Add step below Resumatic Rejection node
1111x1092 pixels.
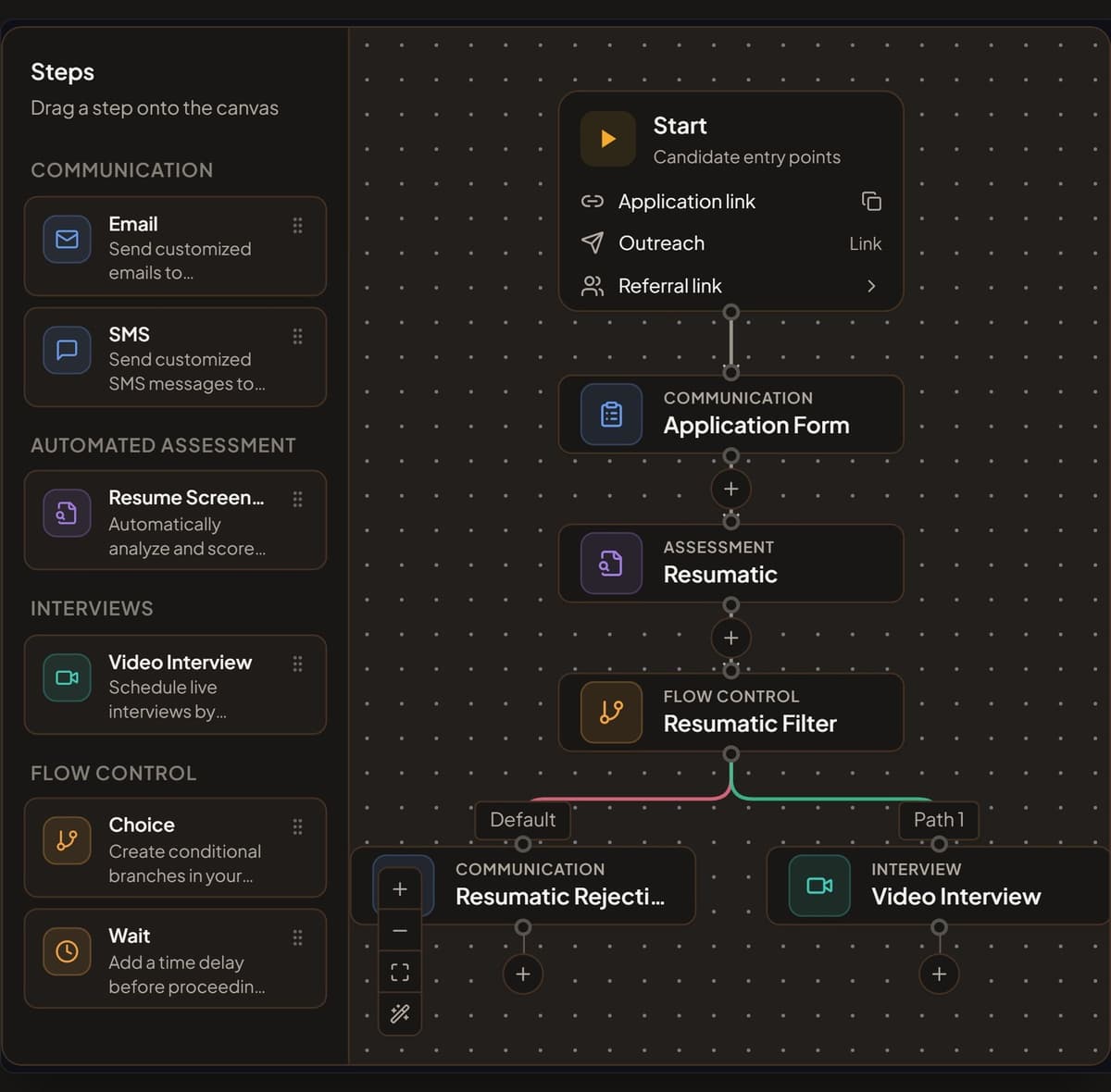[x=523, y=974]
